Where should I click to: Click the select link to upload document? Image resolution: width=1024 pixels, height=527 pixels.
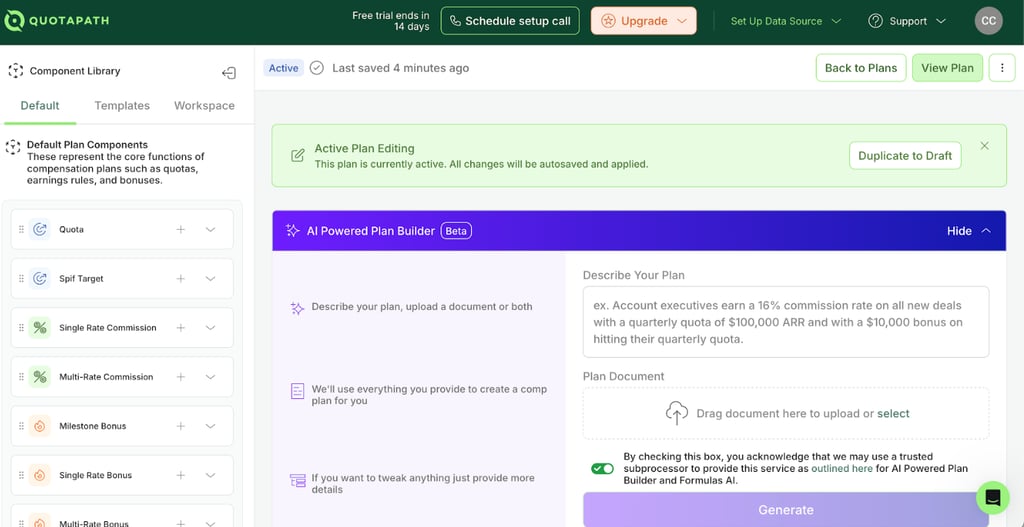click(x=893, y=413)
